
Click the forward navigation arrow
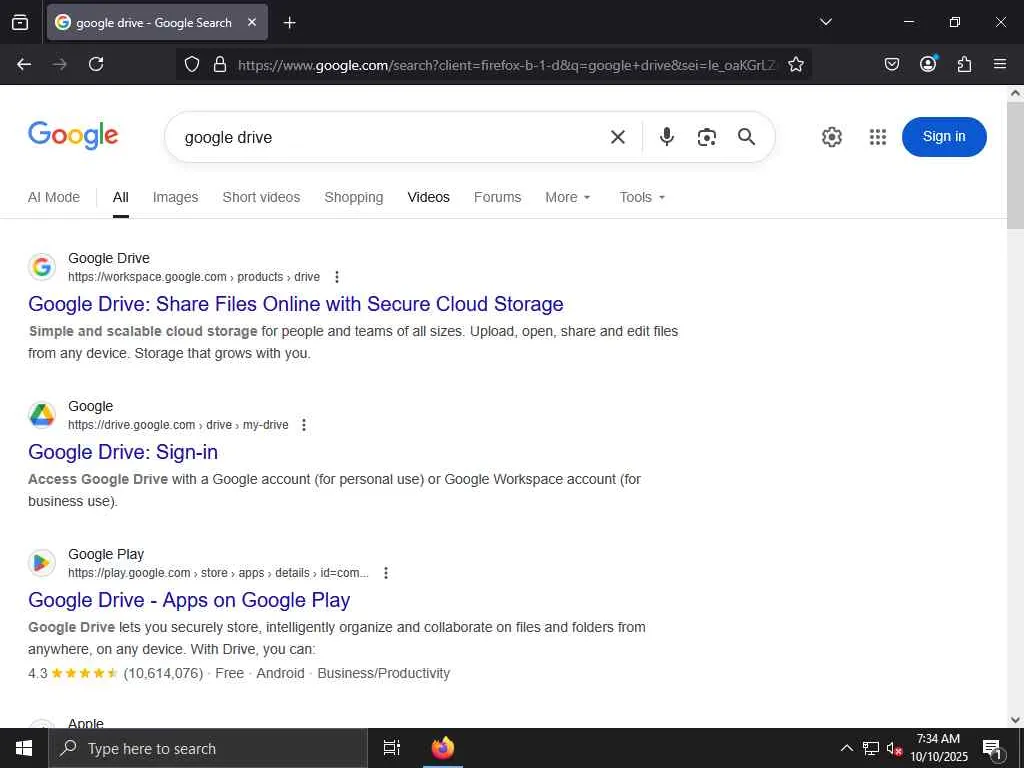pyautogui.click(x=60, y=64)
